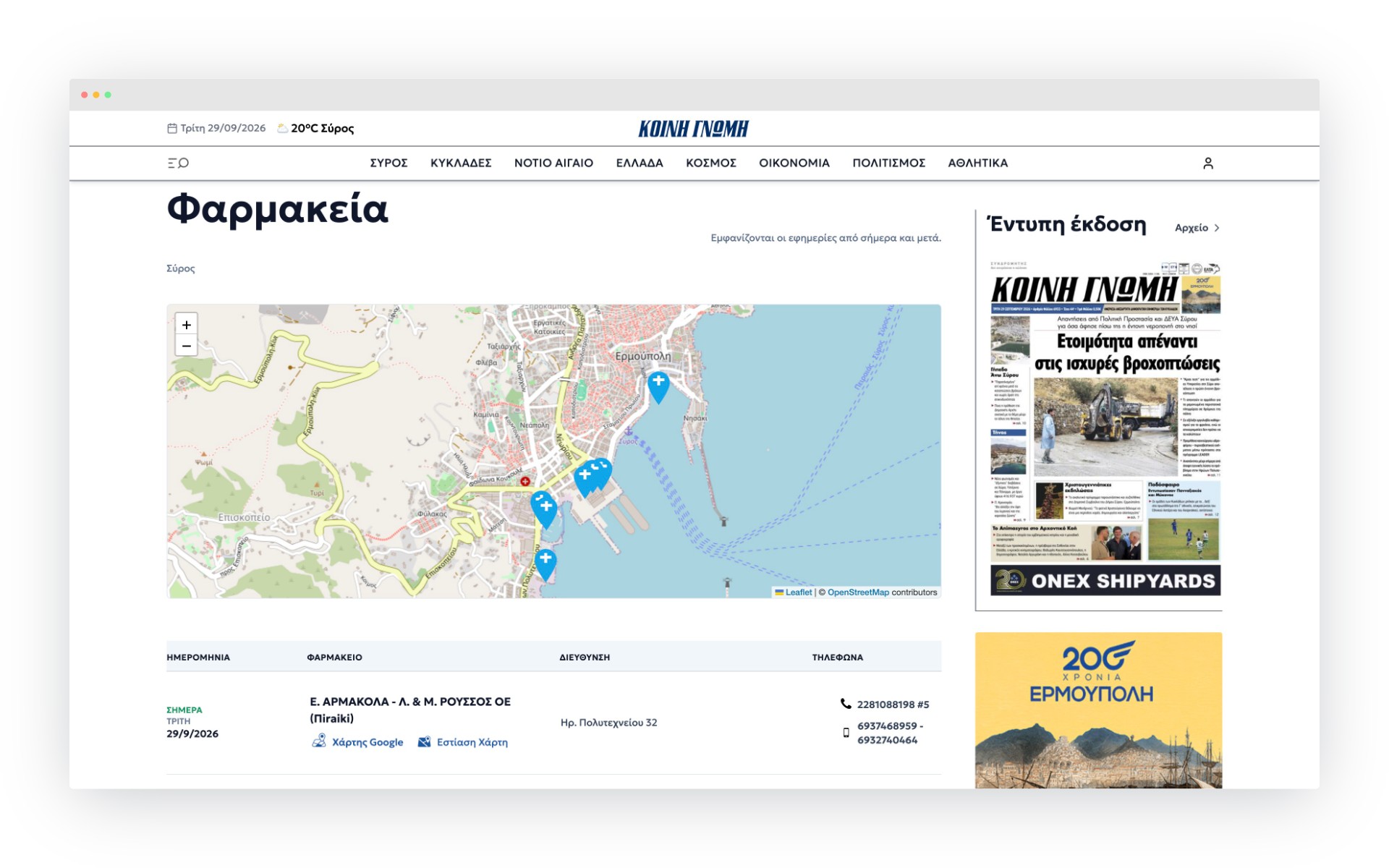Click the mobile phone icon

click(x=846, y=733)
